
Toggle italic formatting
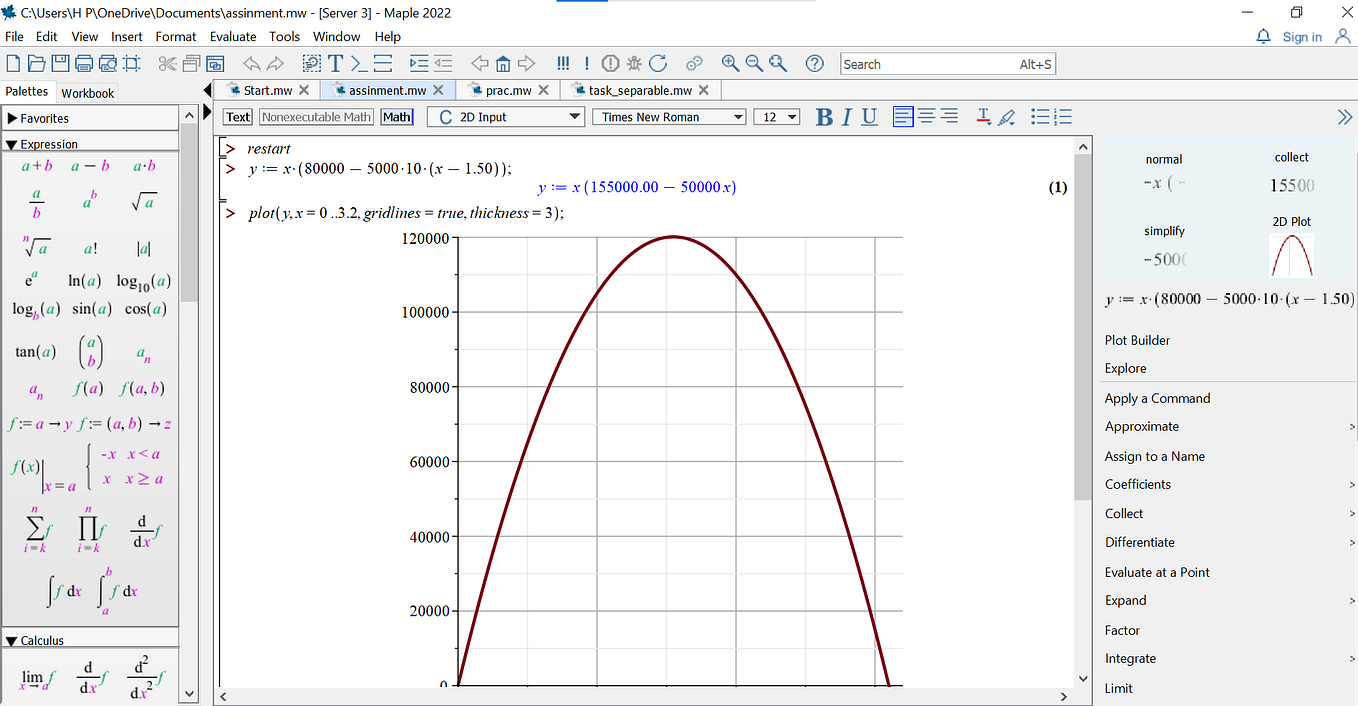tap(845, 117)
